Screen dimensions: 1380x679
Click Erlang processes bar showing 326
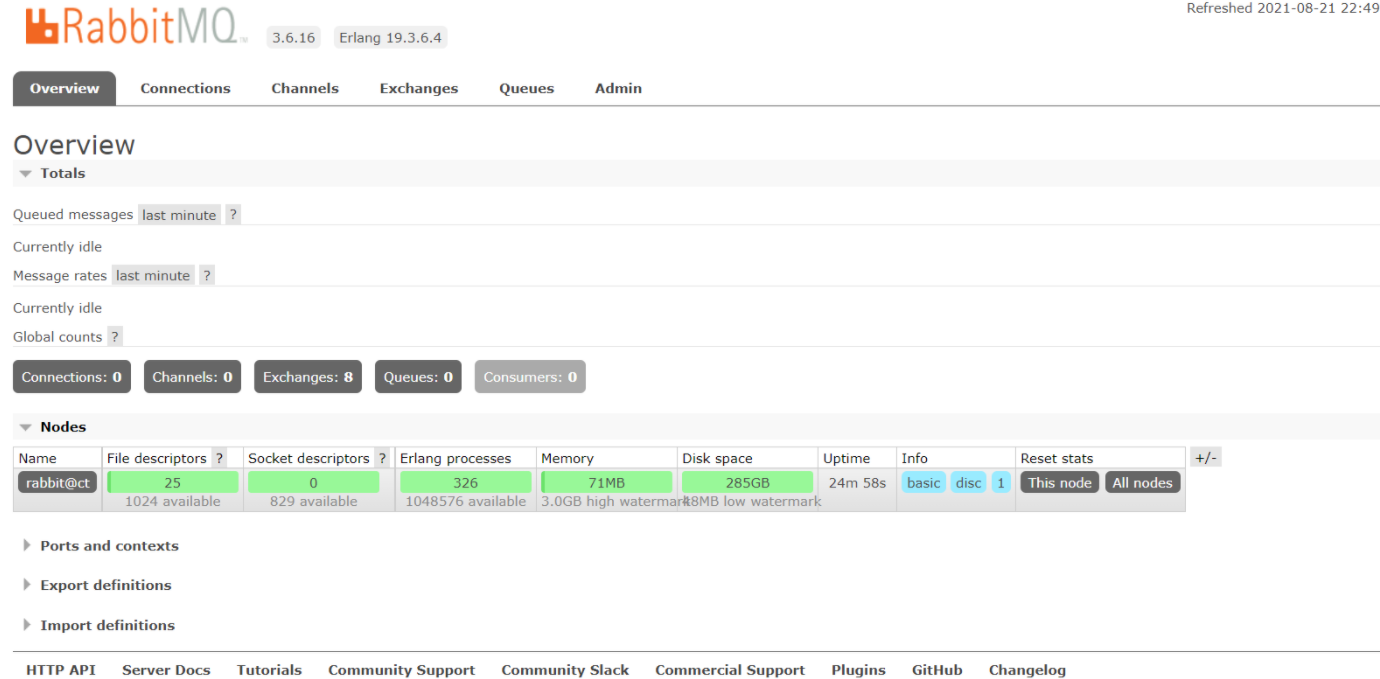466,482
